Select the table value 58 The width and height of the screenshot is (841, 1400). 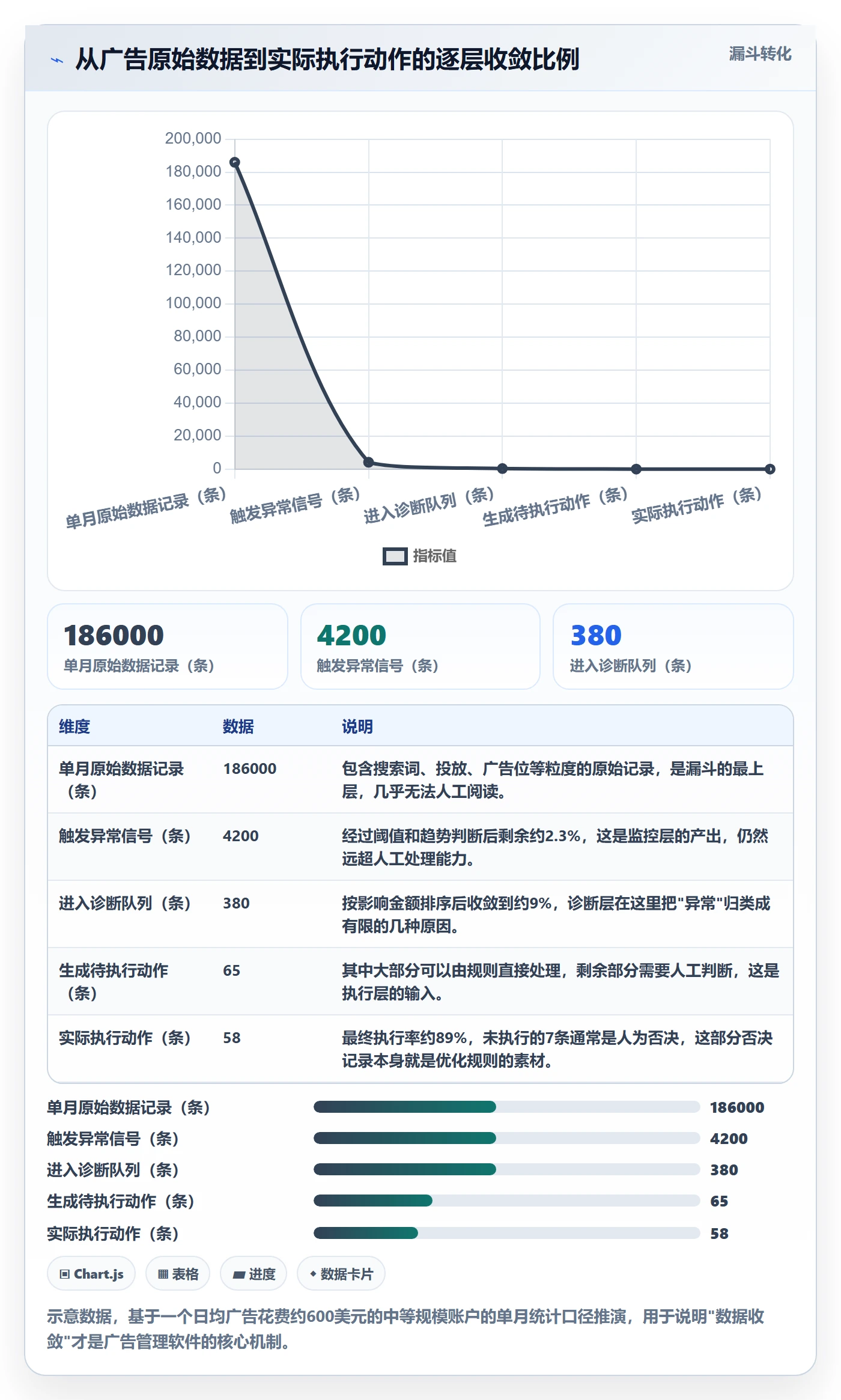pos(232,1038)
